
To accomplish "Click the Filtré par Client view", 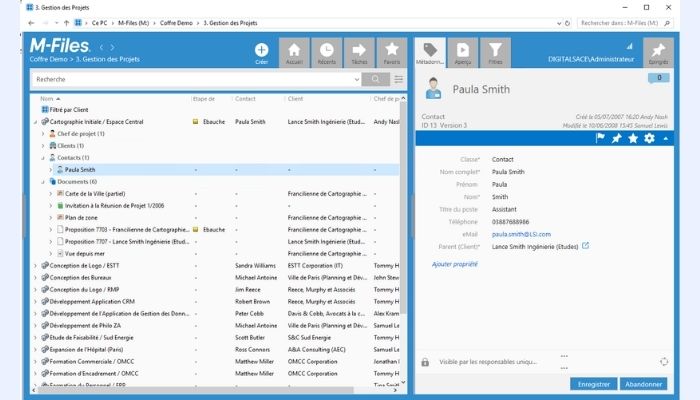I will [x=69, y=110].
